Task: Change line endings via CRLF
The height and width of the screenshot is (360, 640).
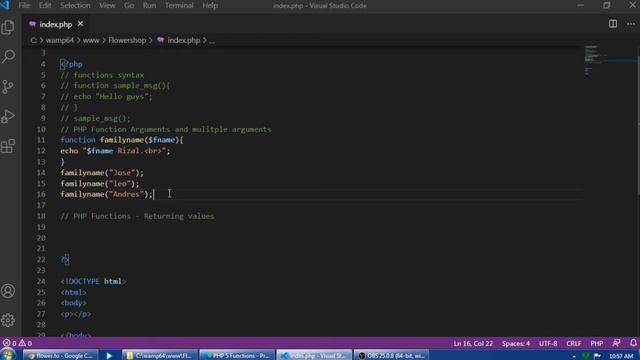Action: pos(573,343)
